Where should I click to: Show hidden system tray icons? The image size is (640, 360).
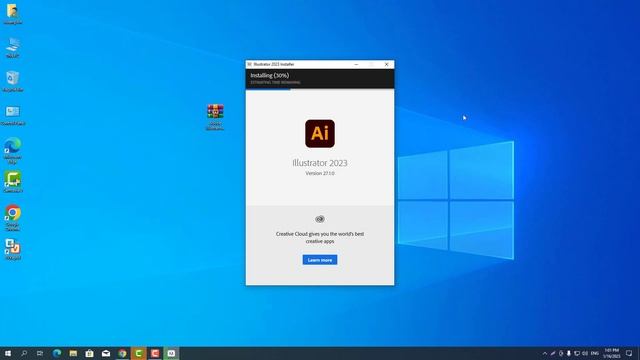(544, 353)
